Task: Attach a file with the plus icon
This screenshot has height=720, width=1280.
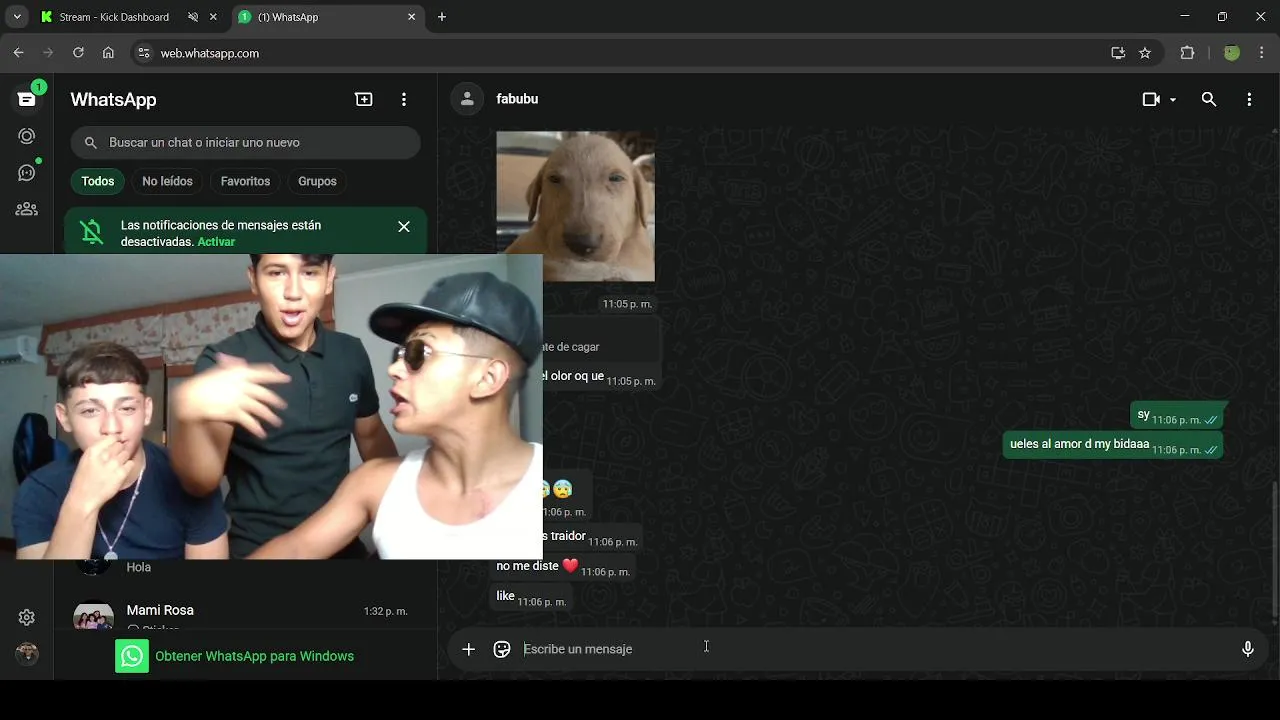Action: tap(468, 649)
